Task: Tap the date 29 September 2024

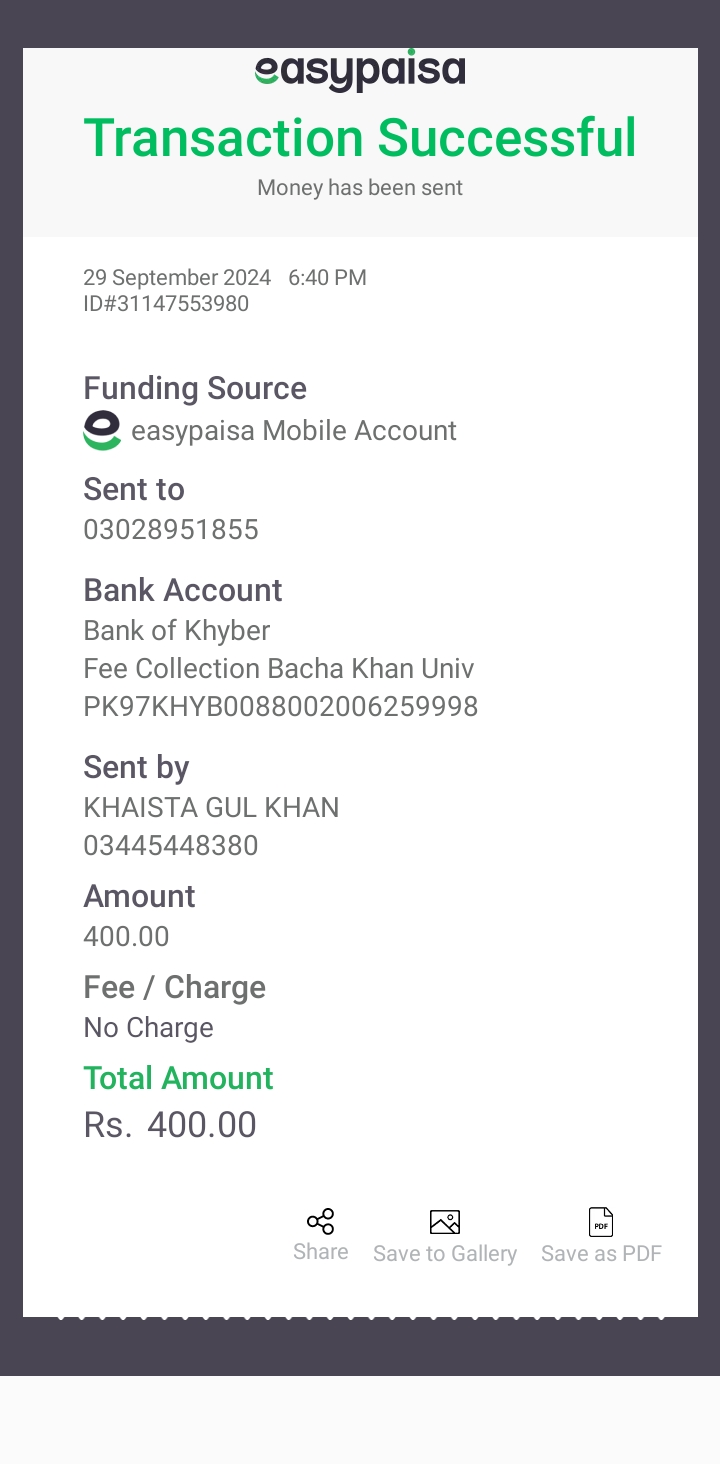Action: [177, 278]
